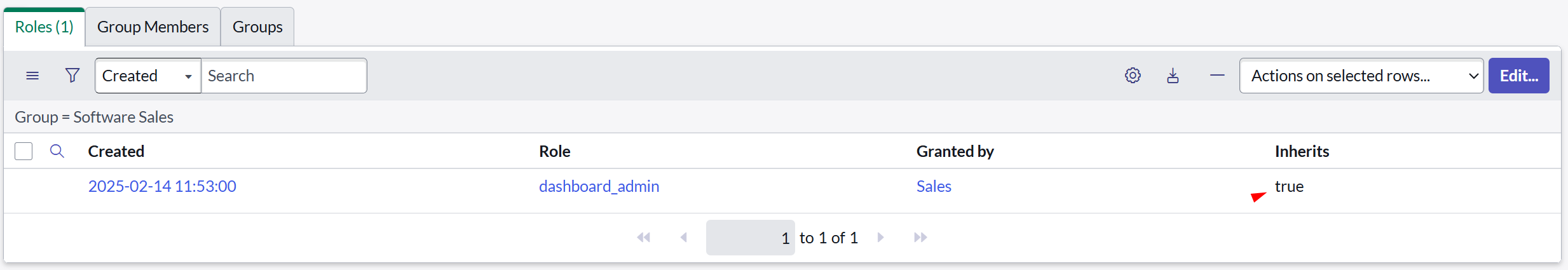1568x270 pixels.
Task: Open the personalize list gear icon
Action: [1133, 76]
